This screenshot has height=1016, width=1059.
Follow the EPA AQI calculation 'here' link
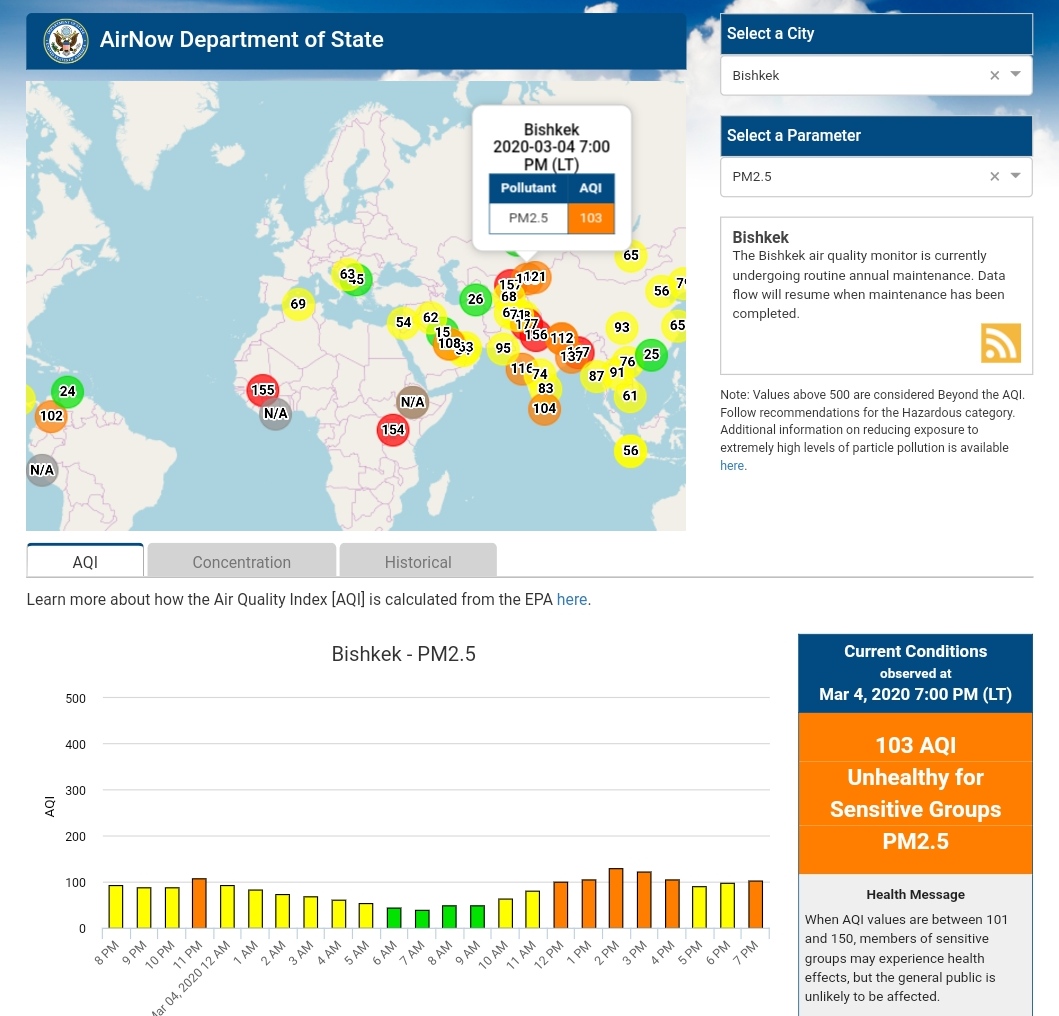tap(572, 600)
